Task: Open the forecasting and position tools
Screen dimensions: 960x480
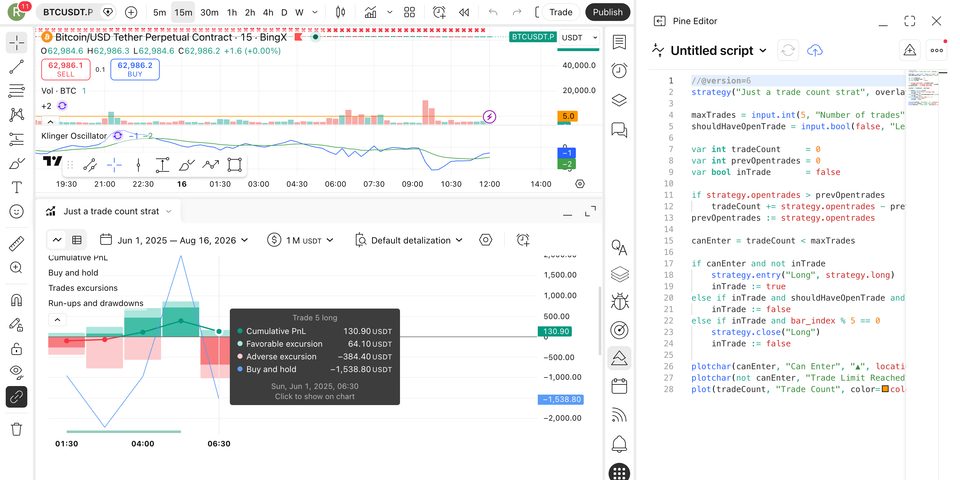Action: pos(17,139)
